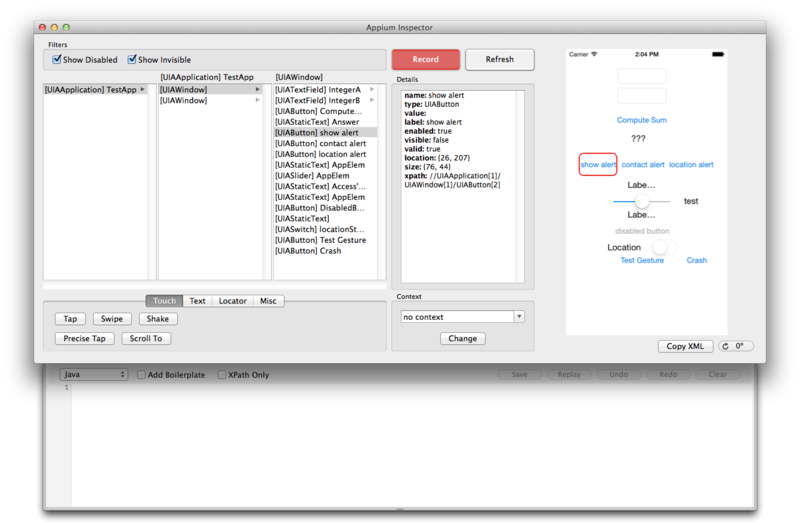Screen dimensions: 800x525
Task: Select [UIAButton] location alert row
Action: 326,154
